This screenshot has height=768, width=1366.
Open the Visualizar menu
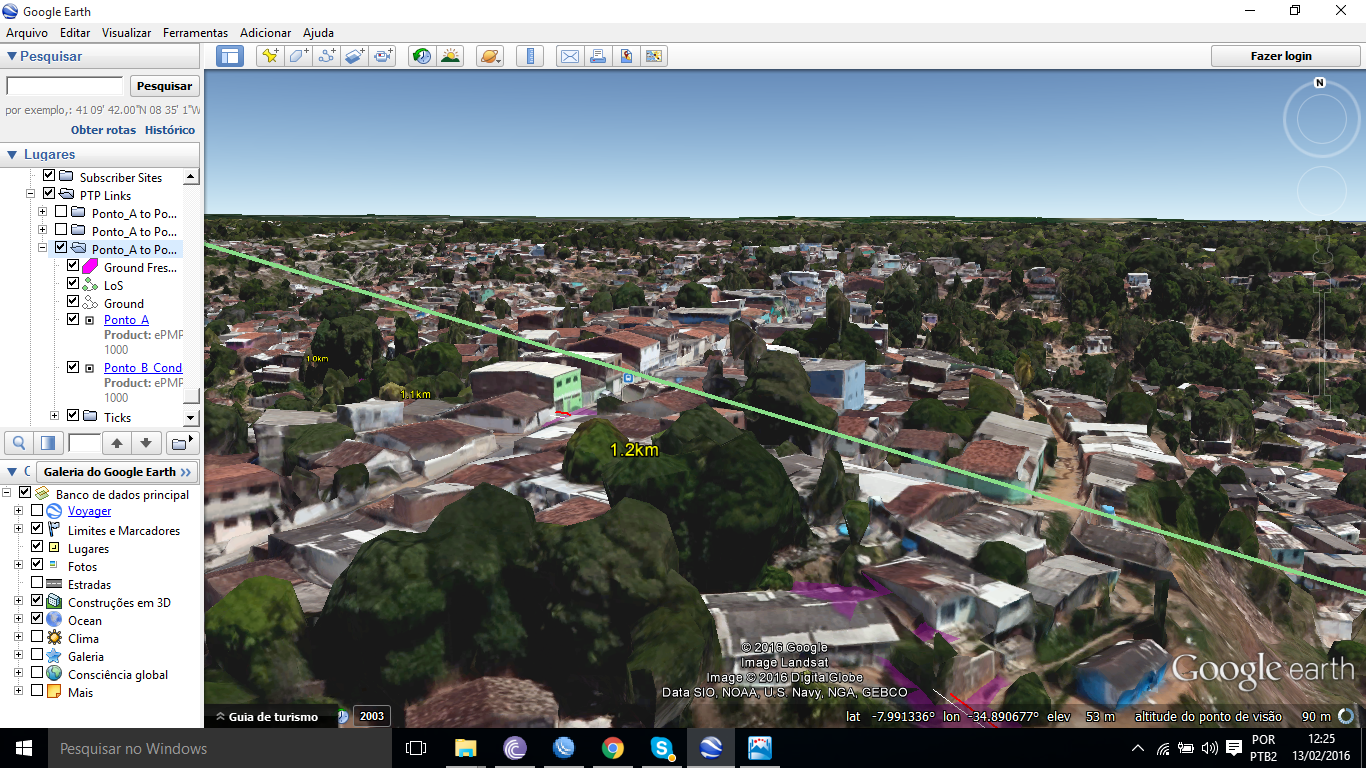click(126, 33)
